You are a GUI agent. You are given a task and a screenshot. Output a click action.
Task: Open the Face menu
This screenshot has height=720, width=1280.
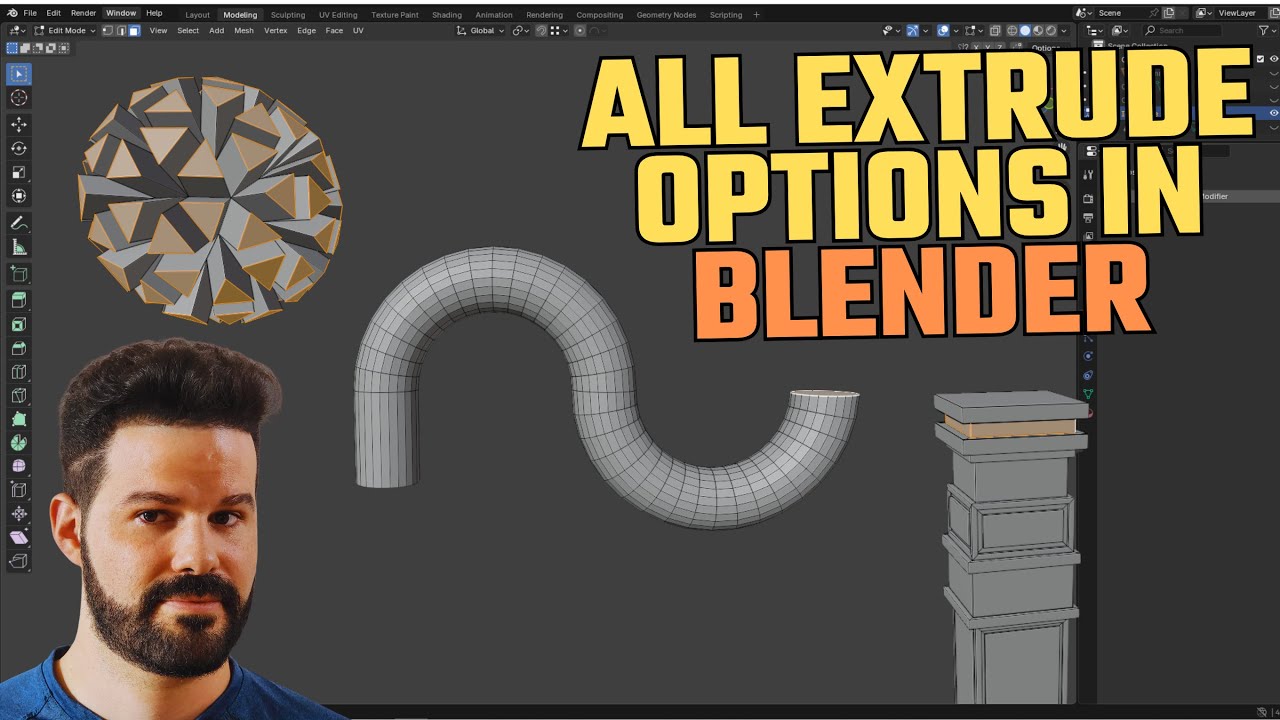(334, 30)
